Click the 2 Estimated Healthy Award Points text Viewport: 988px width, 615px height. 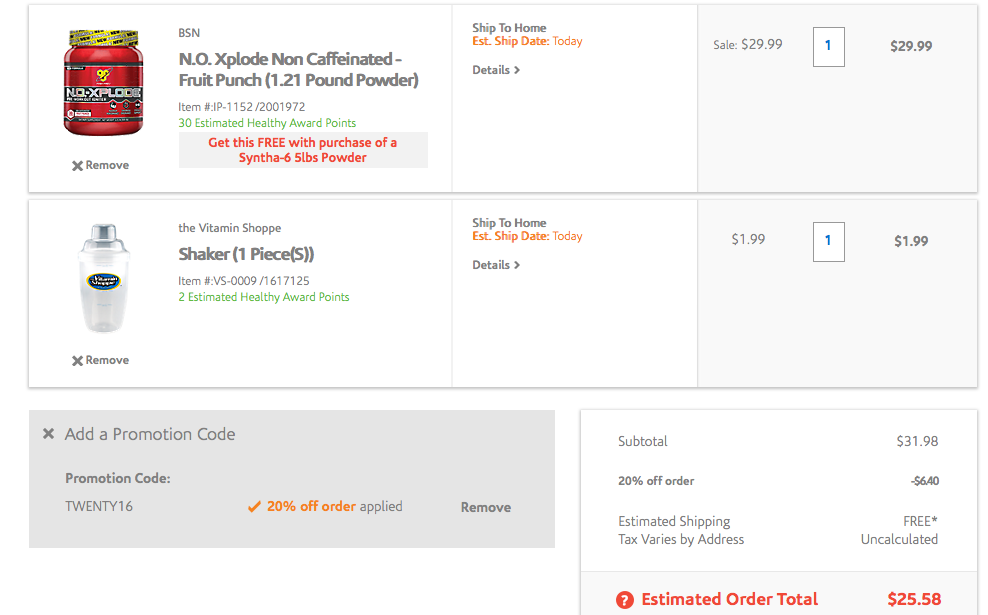(263, 297)
